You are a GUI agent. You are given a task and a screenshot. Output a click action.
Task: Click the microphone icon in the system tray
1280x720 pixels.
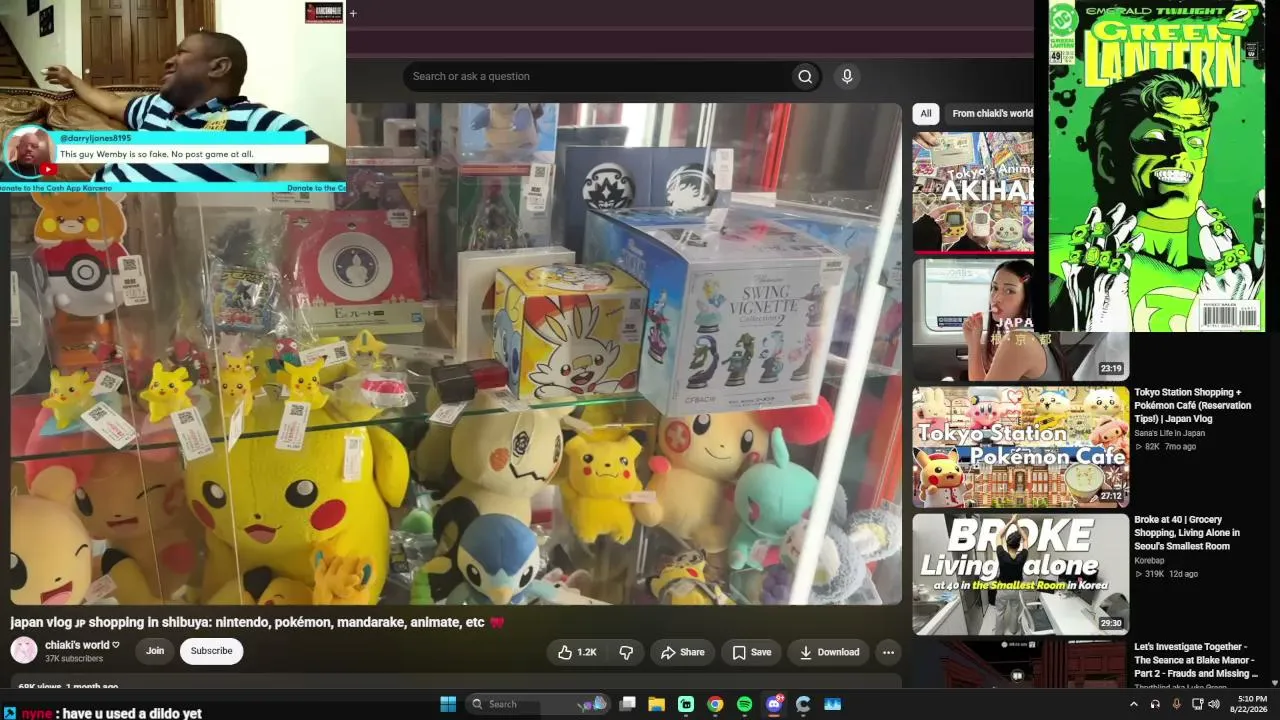pos(1176,704)
